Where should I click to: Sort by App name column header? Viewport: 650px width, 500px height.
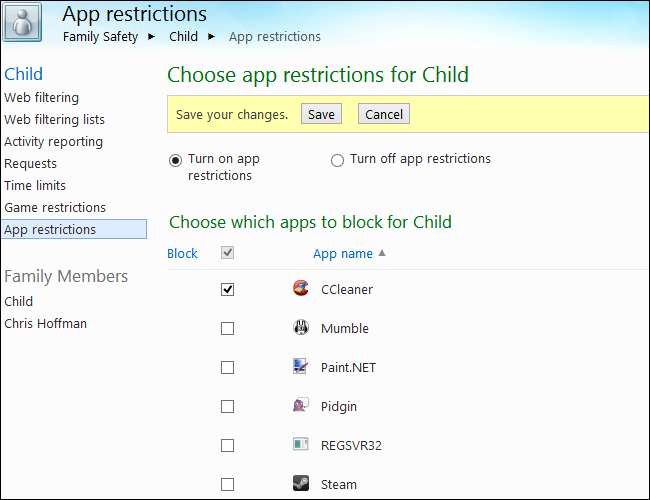343,254
